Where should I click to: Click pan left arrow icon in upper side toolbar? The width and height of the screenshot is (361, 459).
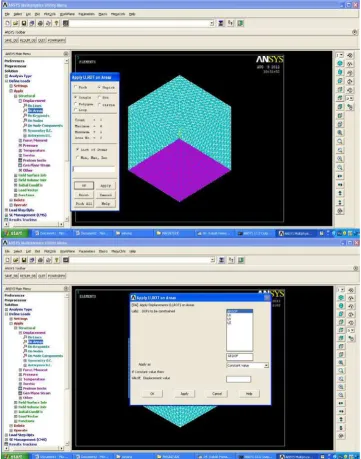(x=340, y=176)
